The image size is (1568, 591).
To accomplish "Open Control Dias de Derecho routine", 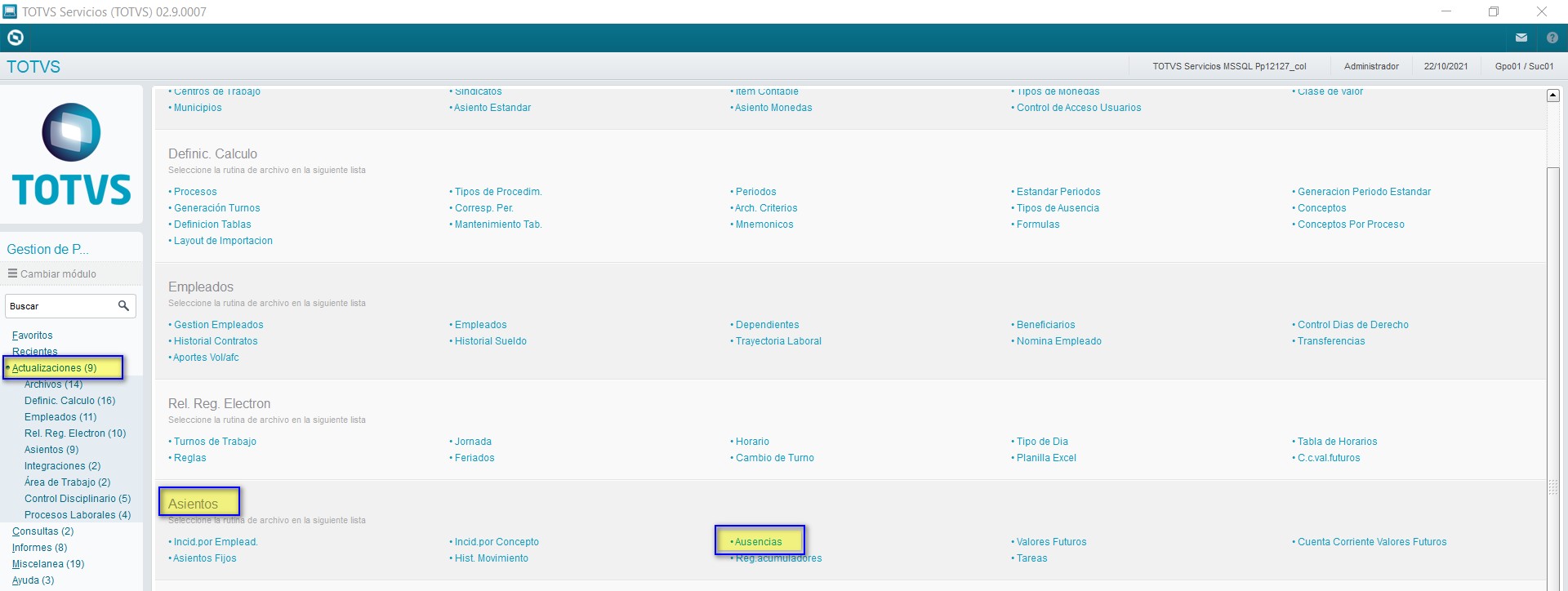I will coord(1352,325).
